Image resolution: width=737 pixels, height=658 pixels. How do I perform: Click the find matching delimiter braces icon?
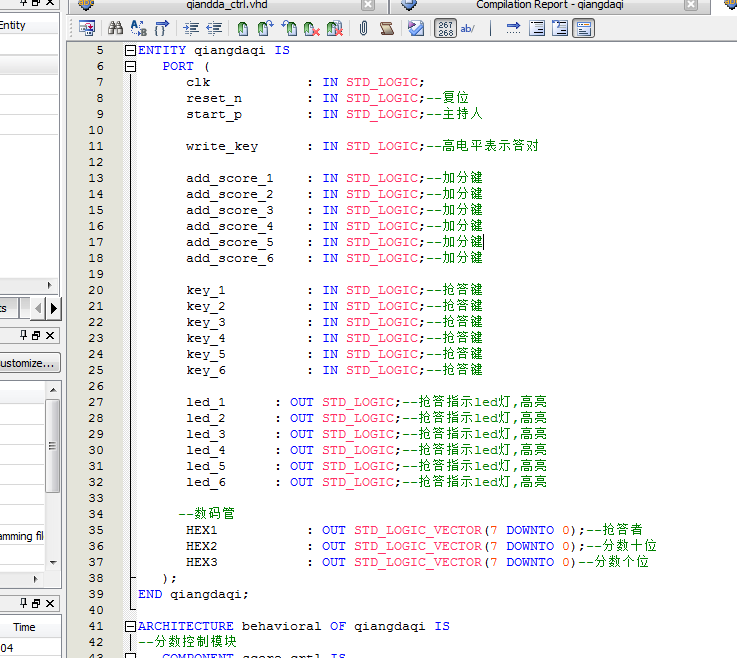pos(162,29)
